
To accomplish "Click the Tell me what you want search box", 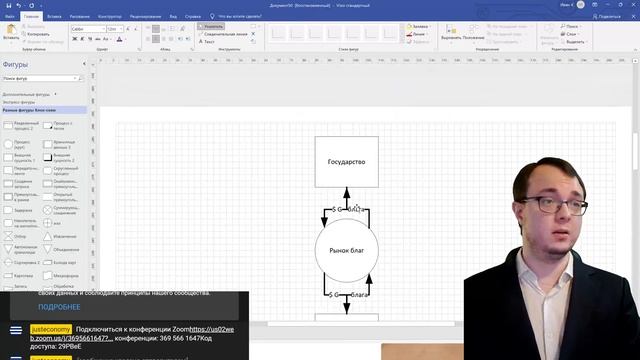I will click(236, 17).
